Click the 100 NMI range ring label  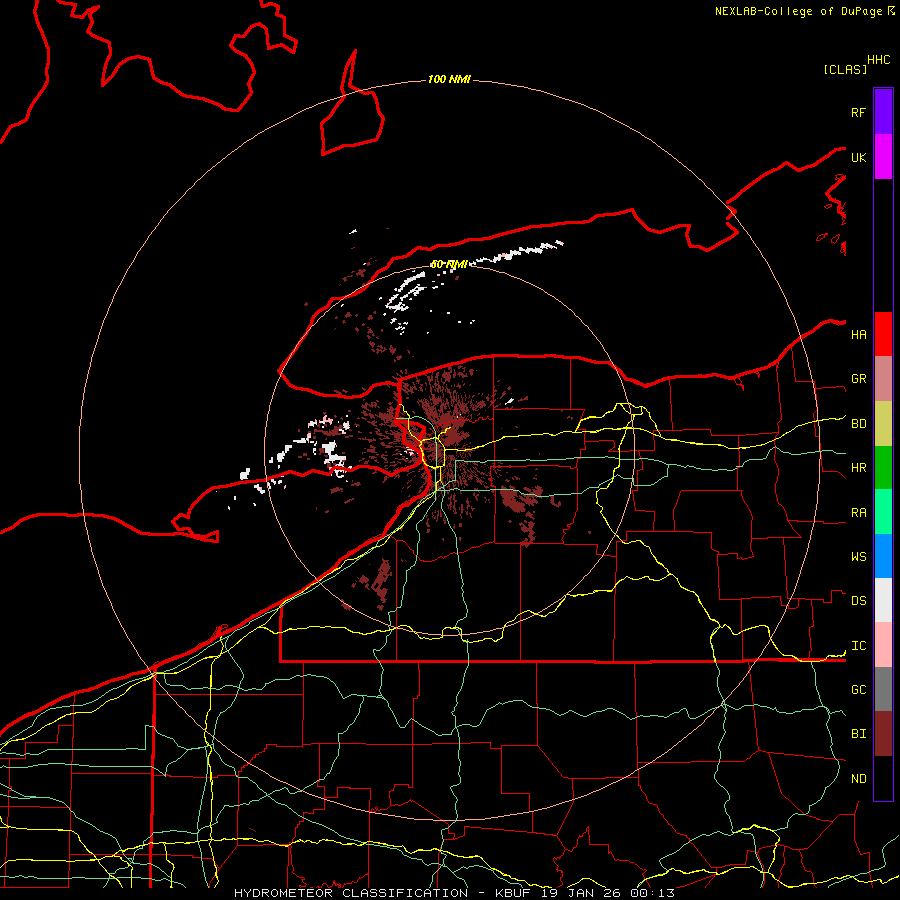449,79
